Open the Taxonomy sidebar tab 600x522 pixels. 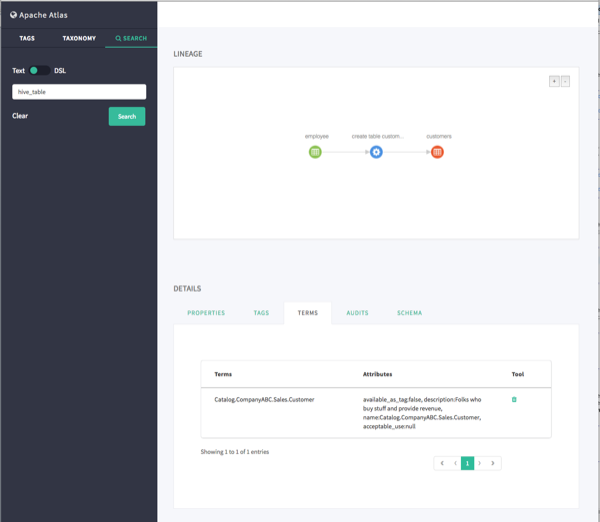coord(79,38)
